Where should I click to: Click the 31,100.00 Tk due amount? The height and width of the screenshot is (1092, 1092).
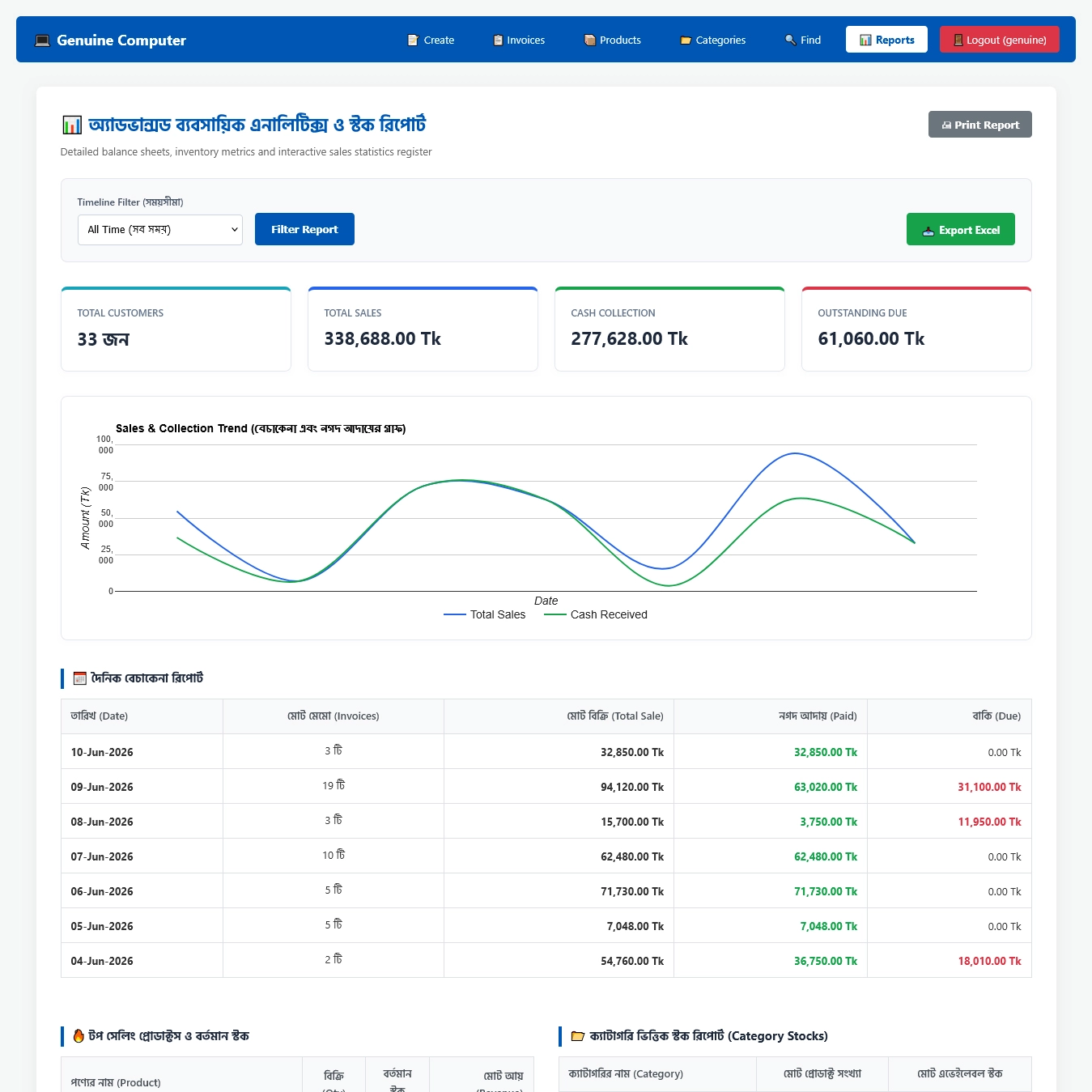[989, 788]
